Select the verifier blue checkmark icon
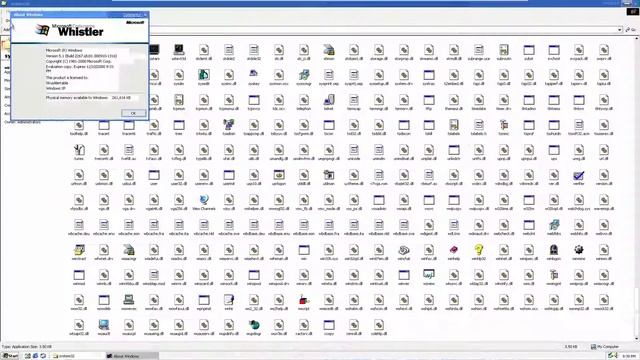The height and width of the screenshot is (360, 640). (578, 175)
